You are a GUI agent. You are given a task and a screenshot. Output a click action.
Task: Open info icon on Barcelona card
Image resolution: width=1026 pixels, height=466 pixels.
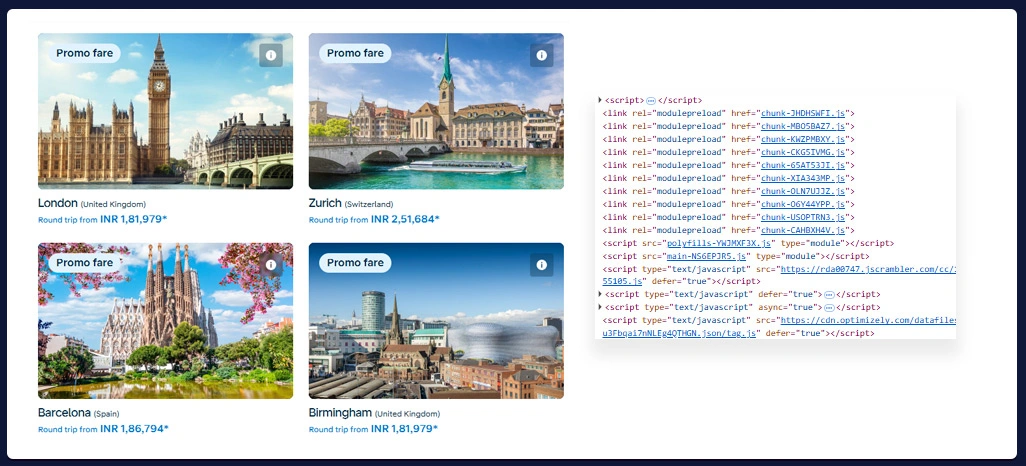(271, 265)
